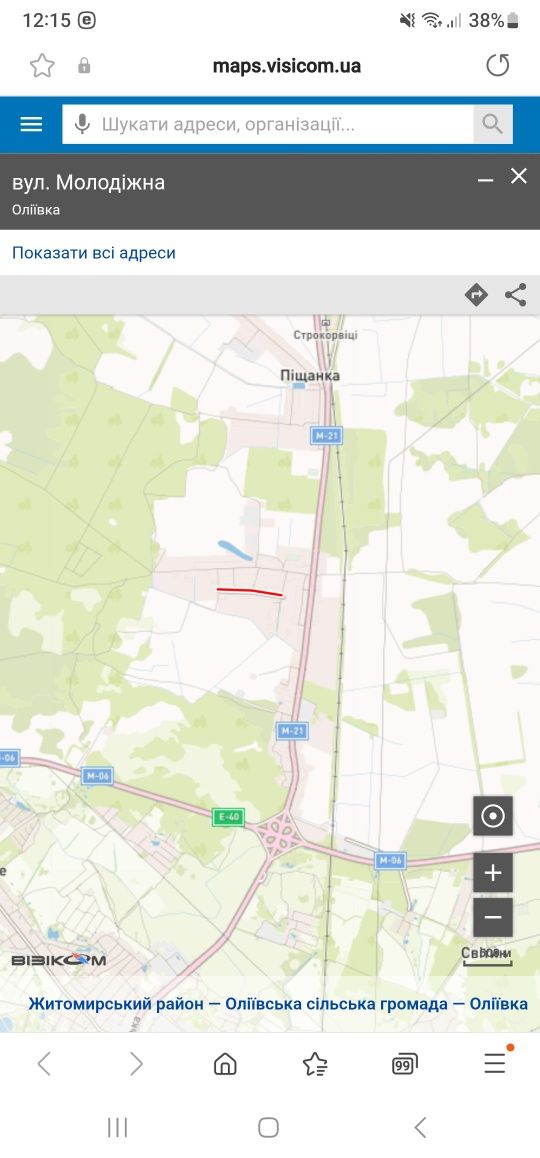Bookmark the page with the star icon
Screen dimensions: 540x1158
point(42,66)
